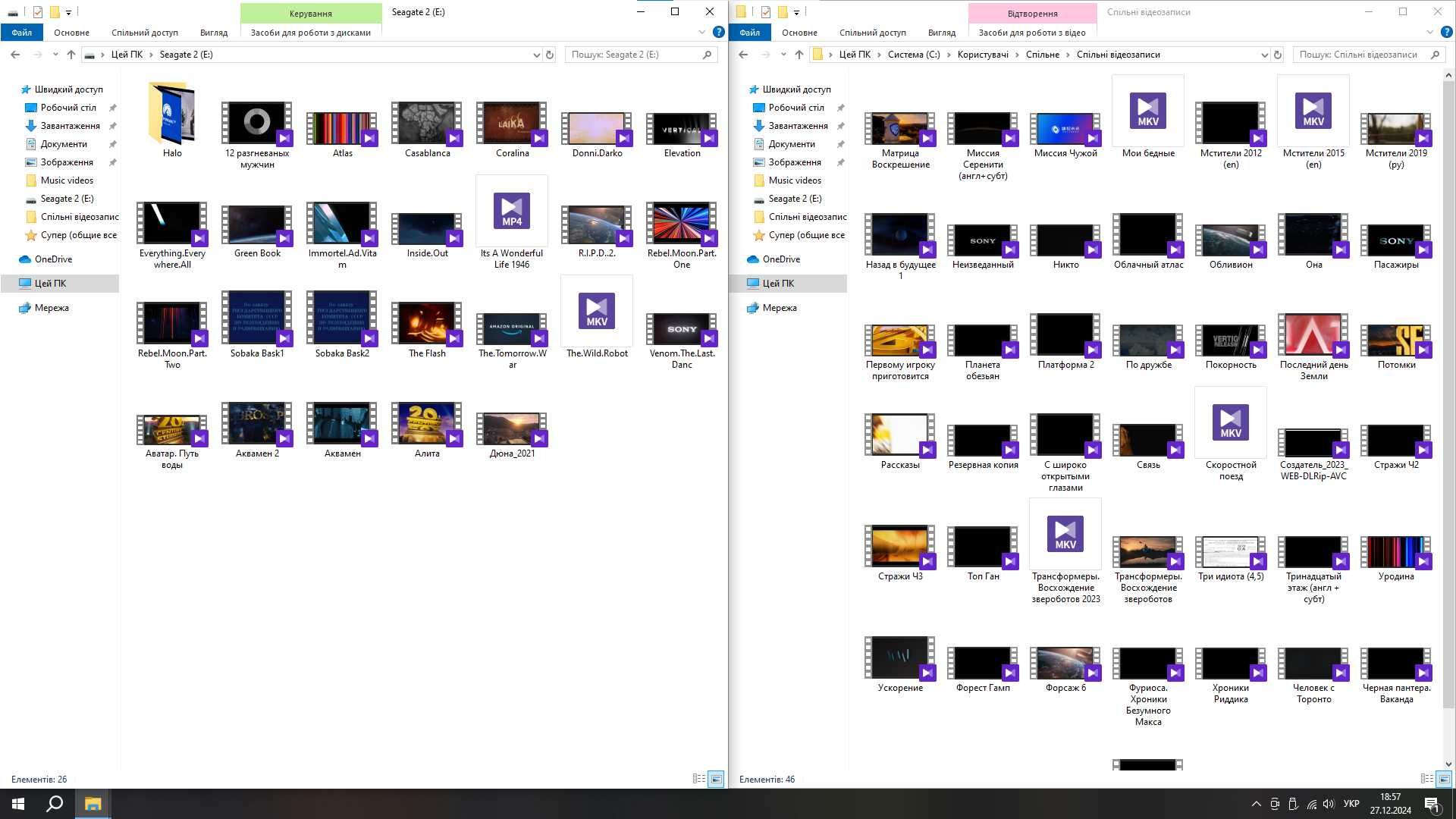Open help in Спільні відеозаписи window ribbon

(1446, 32)
